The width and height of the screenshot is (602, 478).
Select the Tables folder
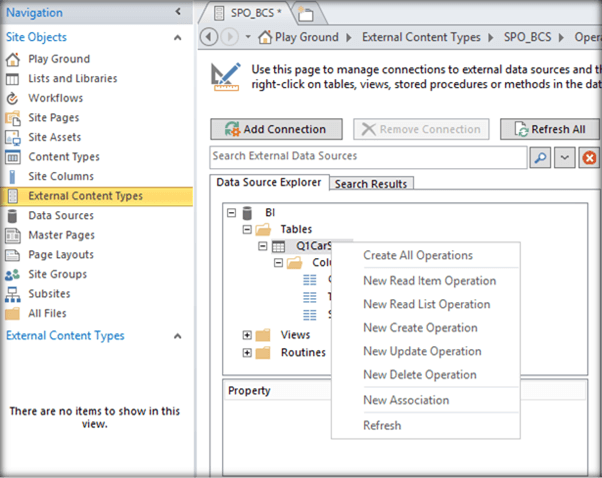tap(296, 229)
